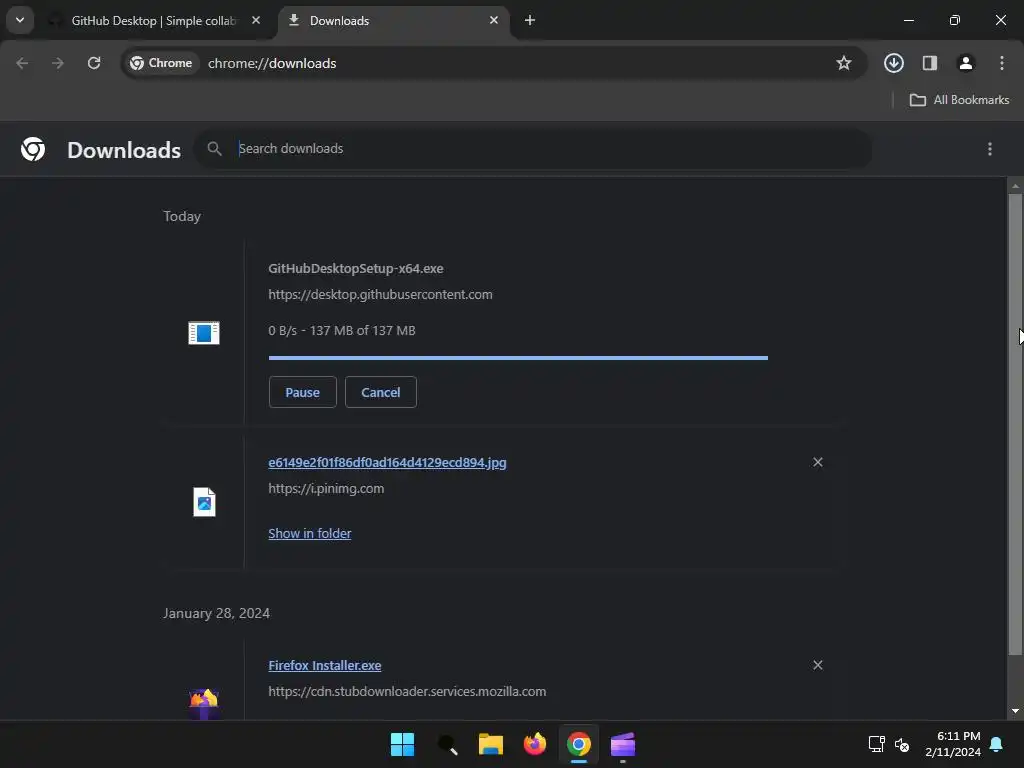The height and width of the screenshot is (768, 1024).
Task: Click the vertical scrollbar thumb
Action: pyautogui.click(x=1015, y=424)
